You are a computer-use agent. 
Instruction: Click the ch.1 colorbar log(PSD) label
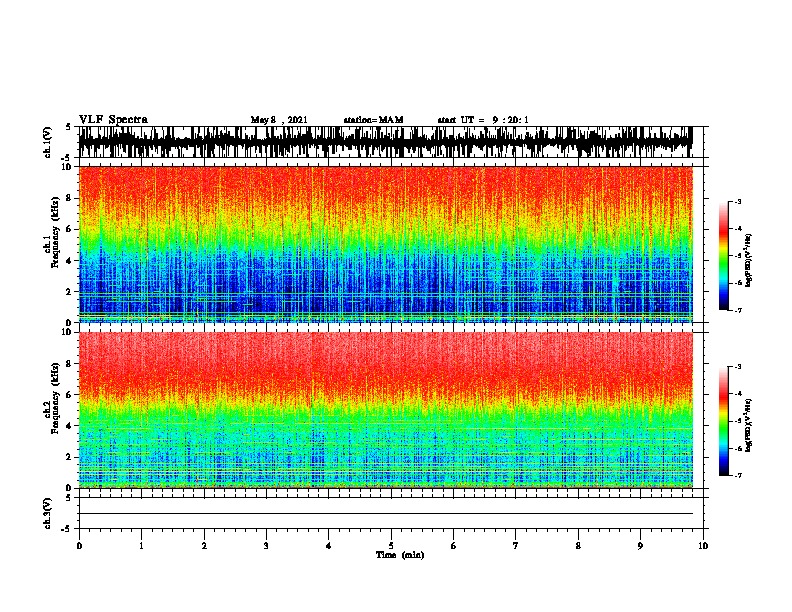click(749, 260)
